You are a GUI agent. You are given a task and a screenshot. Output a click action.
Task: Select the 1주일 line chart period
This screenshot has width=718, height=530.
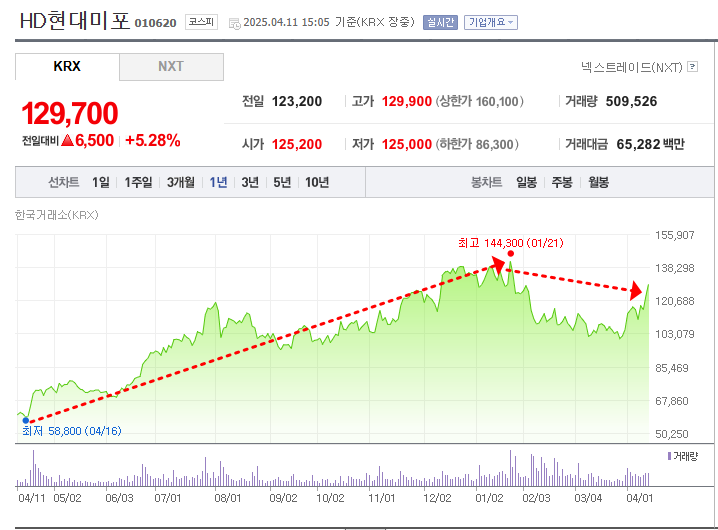coord(138,182)
